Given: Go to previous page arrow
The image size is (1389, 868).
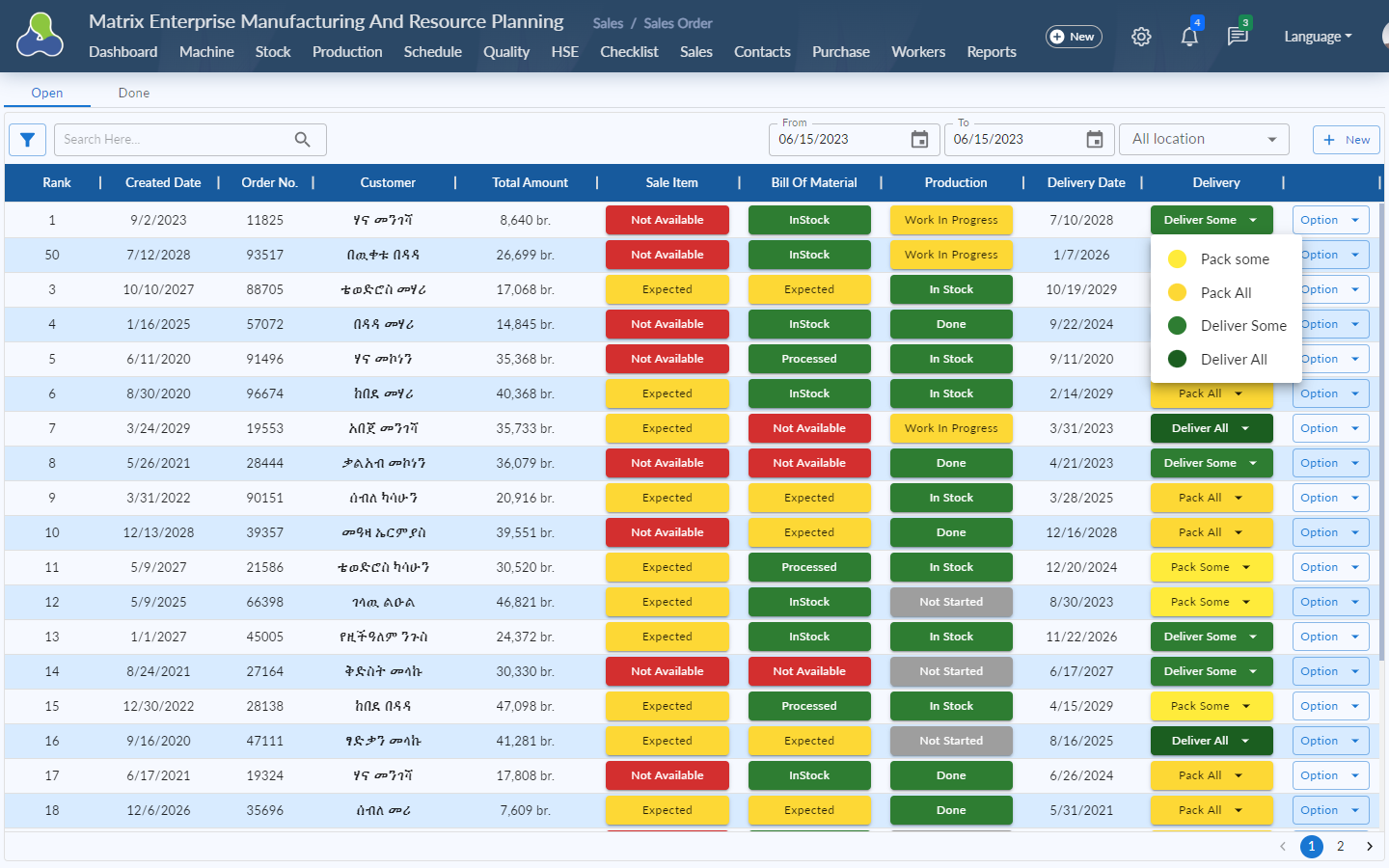Looking at the screenshot, I should click(1283, 846).
